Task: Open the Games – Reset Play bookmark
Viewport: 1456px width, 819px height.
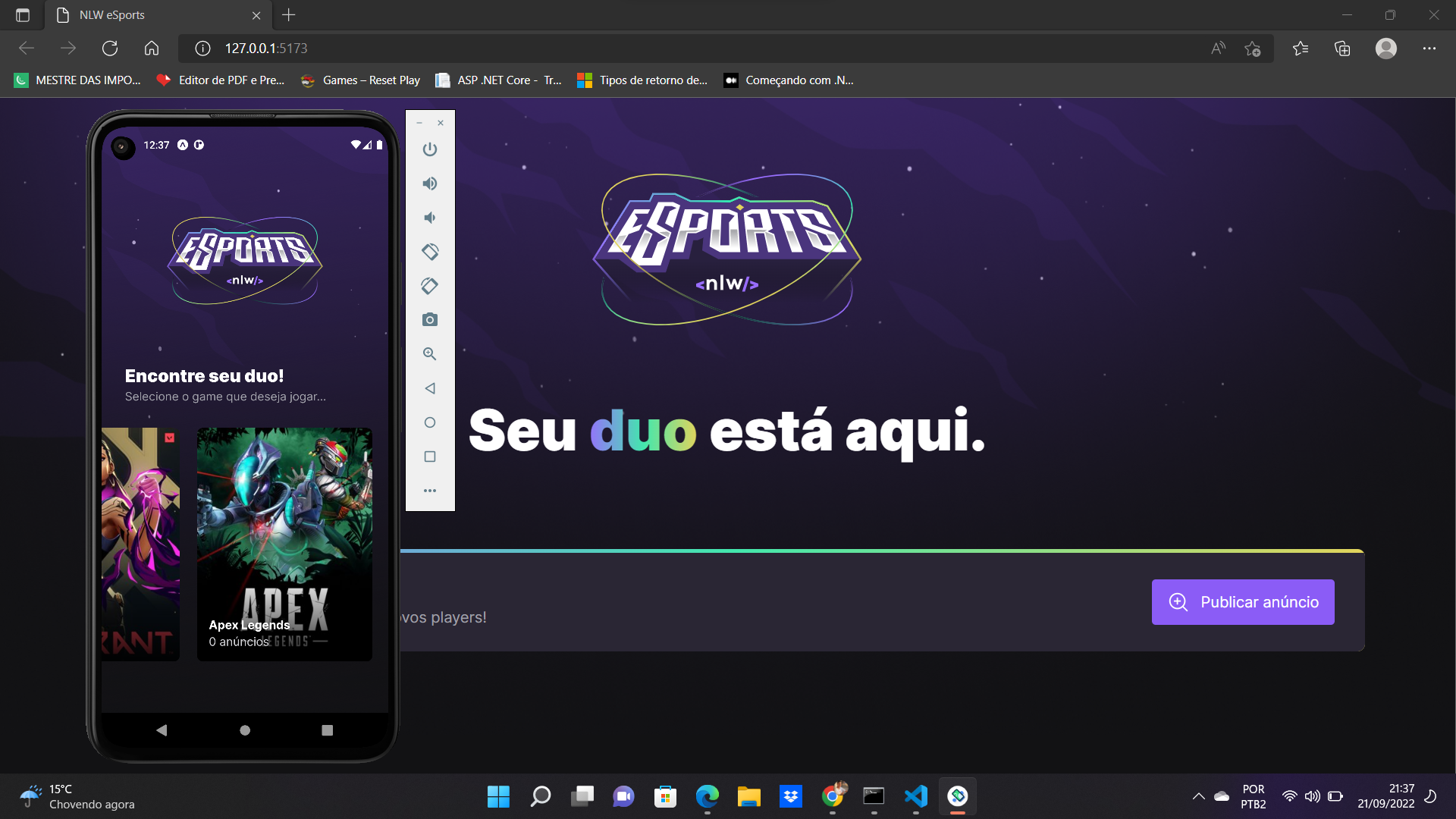Action: 359,80
